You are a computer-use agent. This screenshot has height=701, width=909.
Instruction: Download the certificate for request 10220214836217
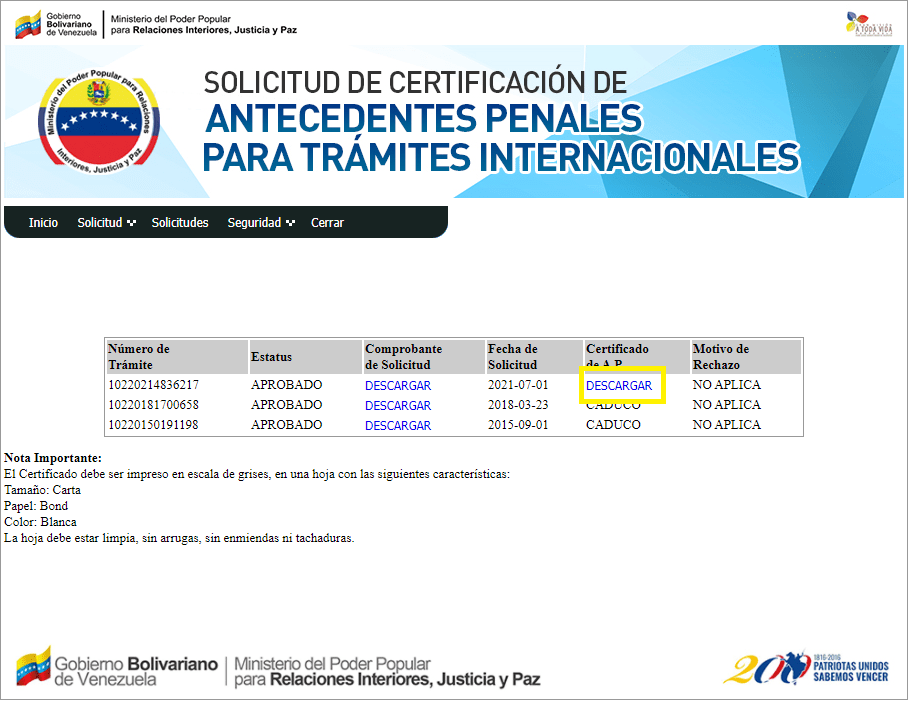[619, 386]
